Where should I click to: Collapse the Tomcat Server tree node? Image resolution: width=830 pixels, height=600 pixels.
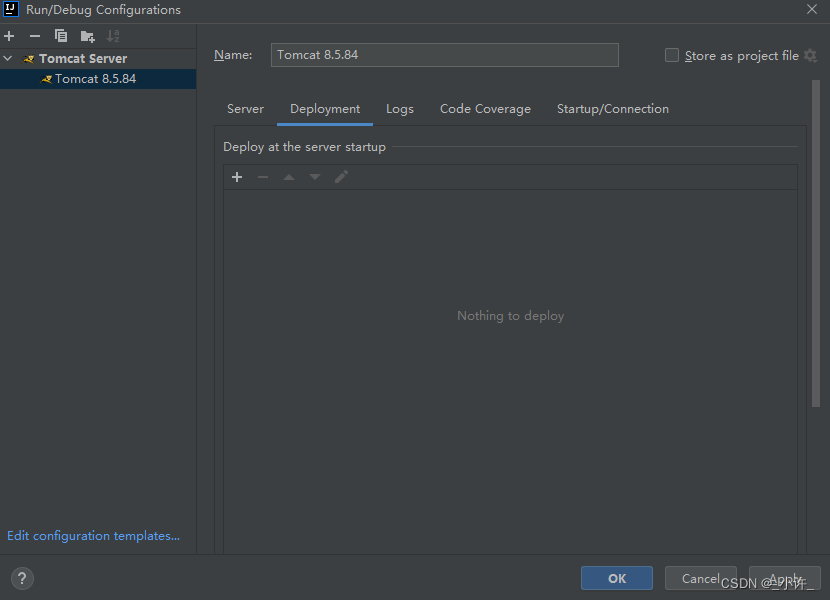point(7,58)
